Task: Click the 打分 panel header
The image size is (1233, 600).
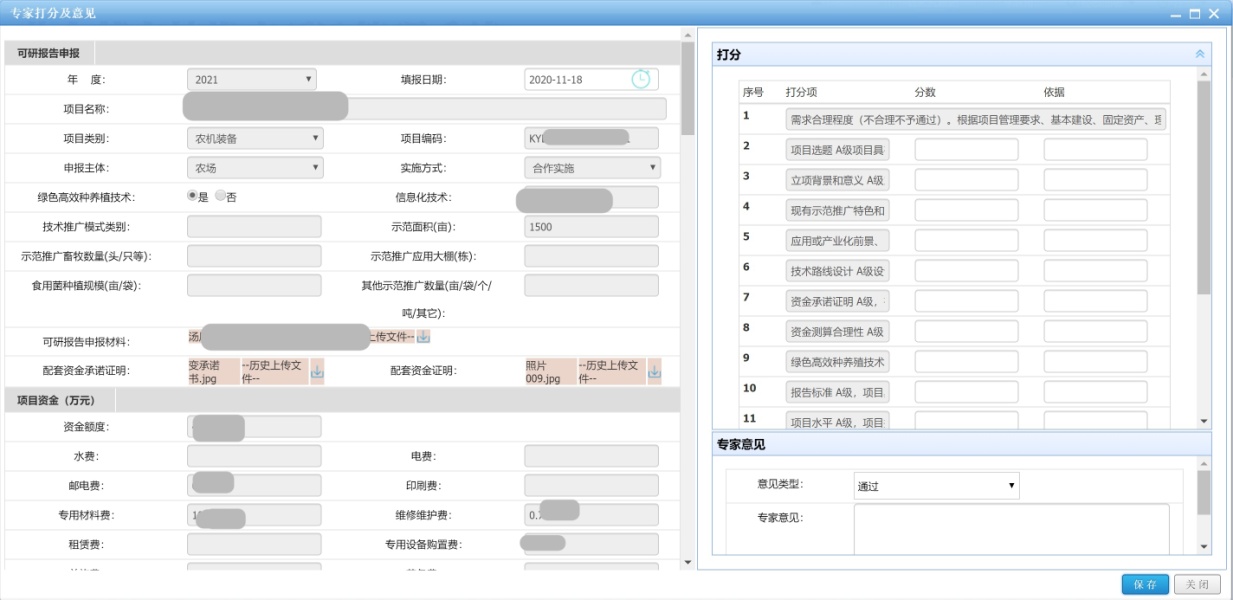Action: click(x=961, y=55)
